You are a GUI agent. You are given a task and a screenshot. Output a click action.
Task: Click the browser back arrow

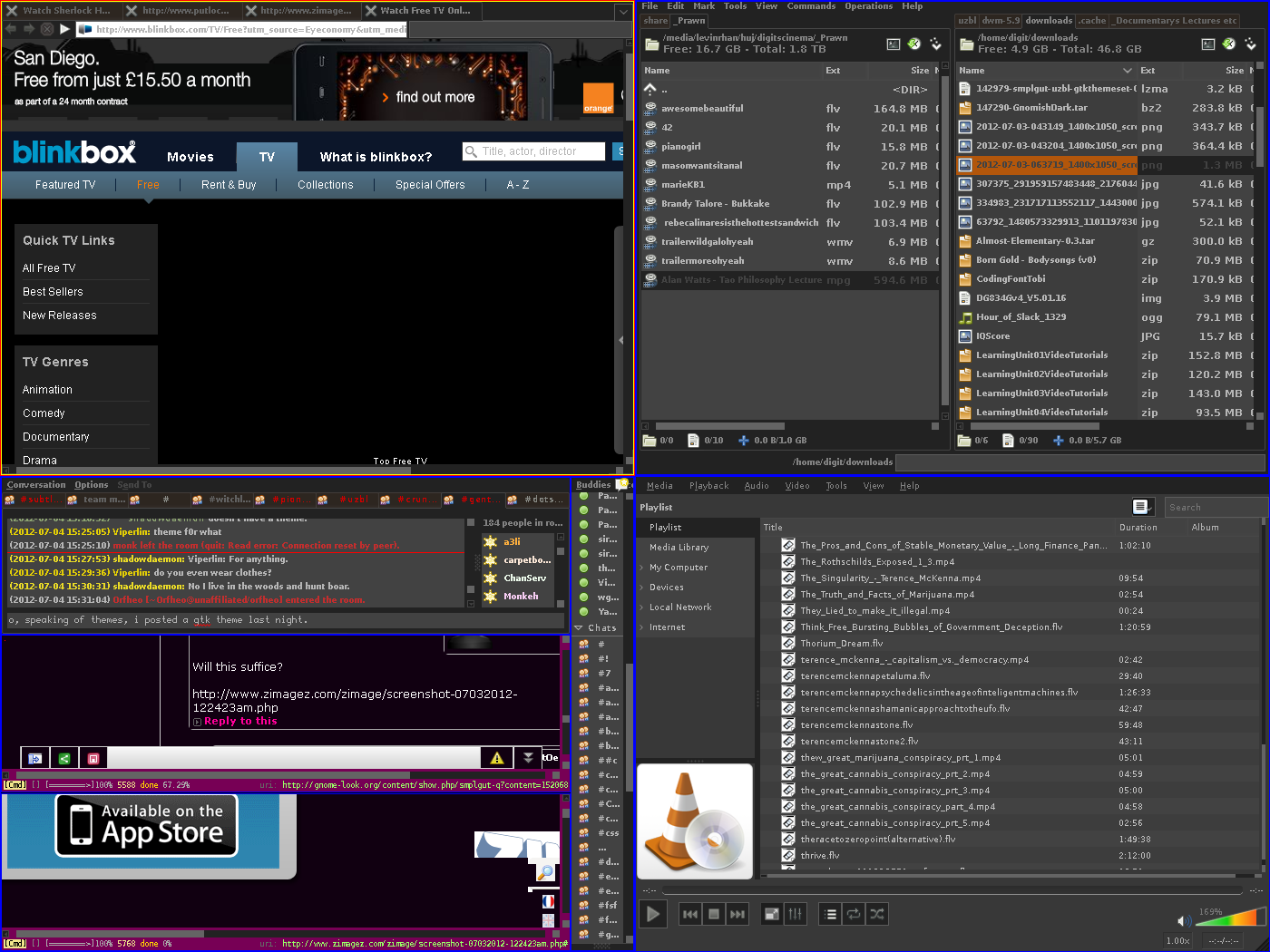pos(11,29)
